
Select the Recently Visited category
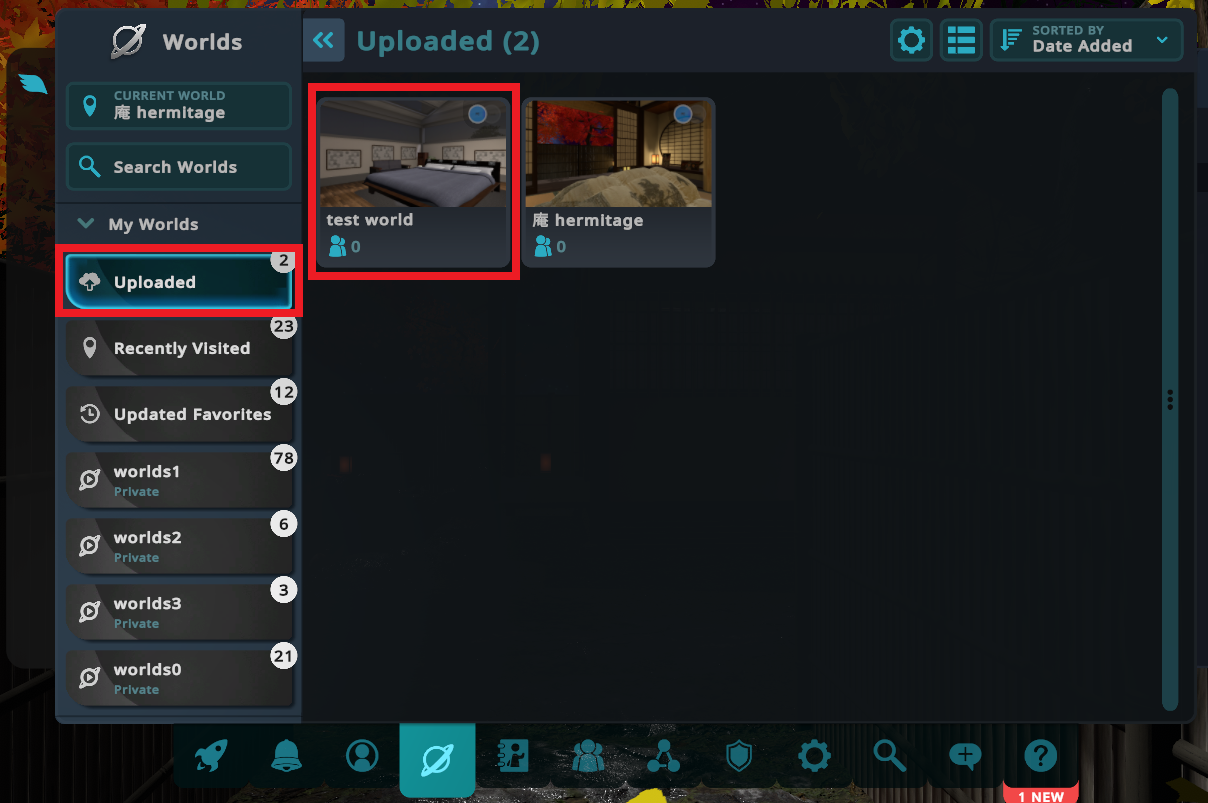pos(179,348)
